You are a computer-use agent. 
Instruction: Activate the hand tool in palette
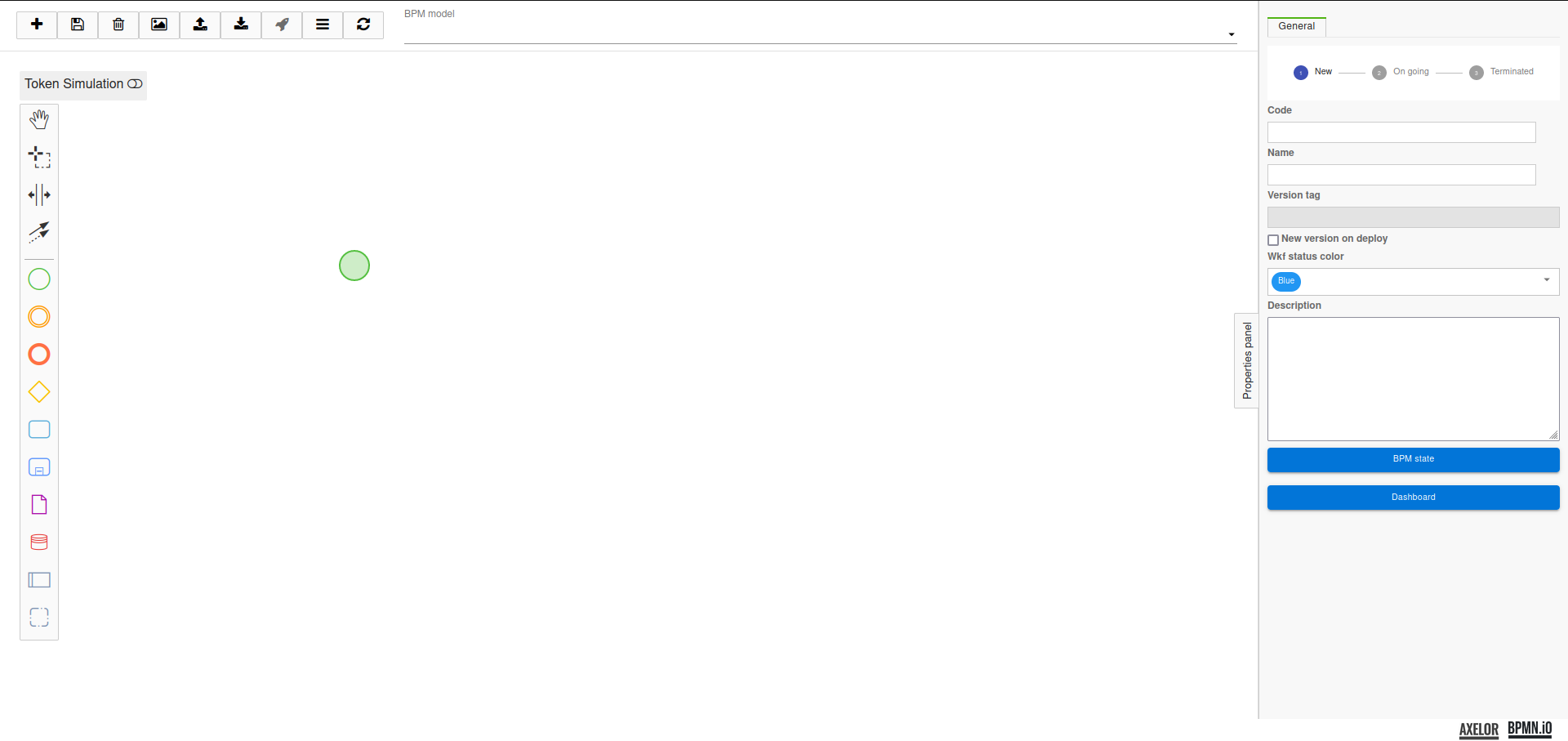coord(39,119)
